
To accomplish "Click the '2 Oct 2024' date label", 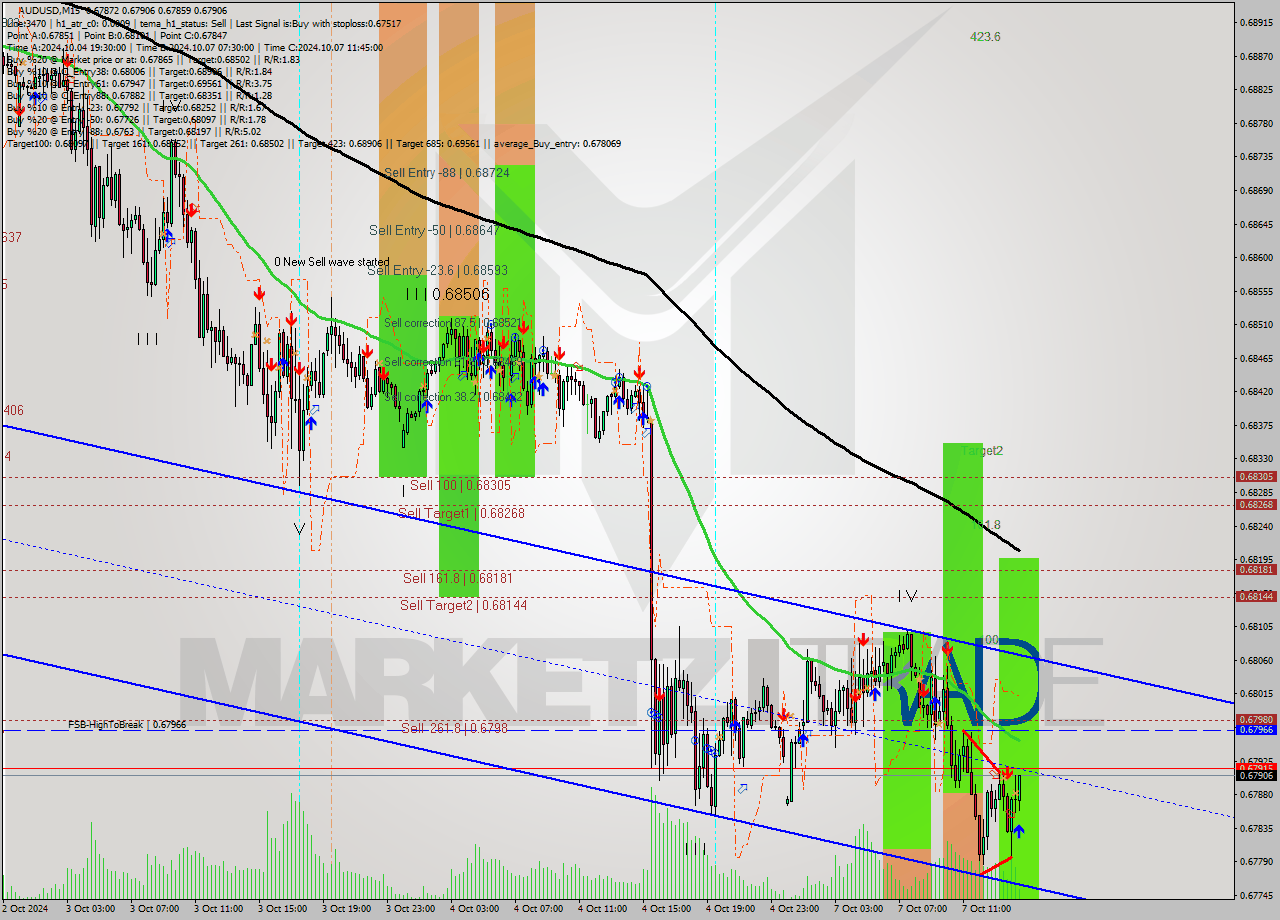I will pyautogui.click(x=27, y=910).
